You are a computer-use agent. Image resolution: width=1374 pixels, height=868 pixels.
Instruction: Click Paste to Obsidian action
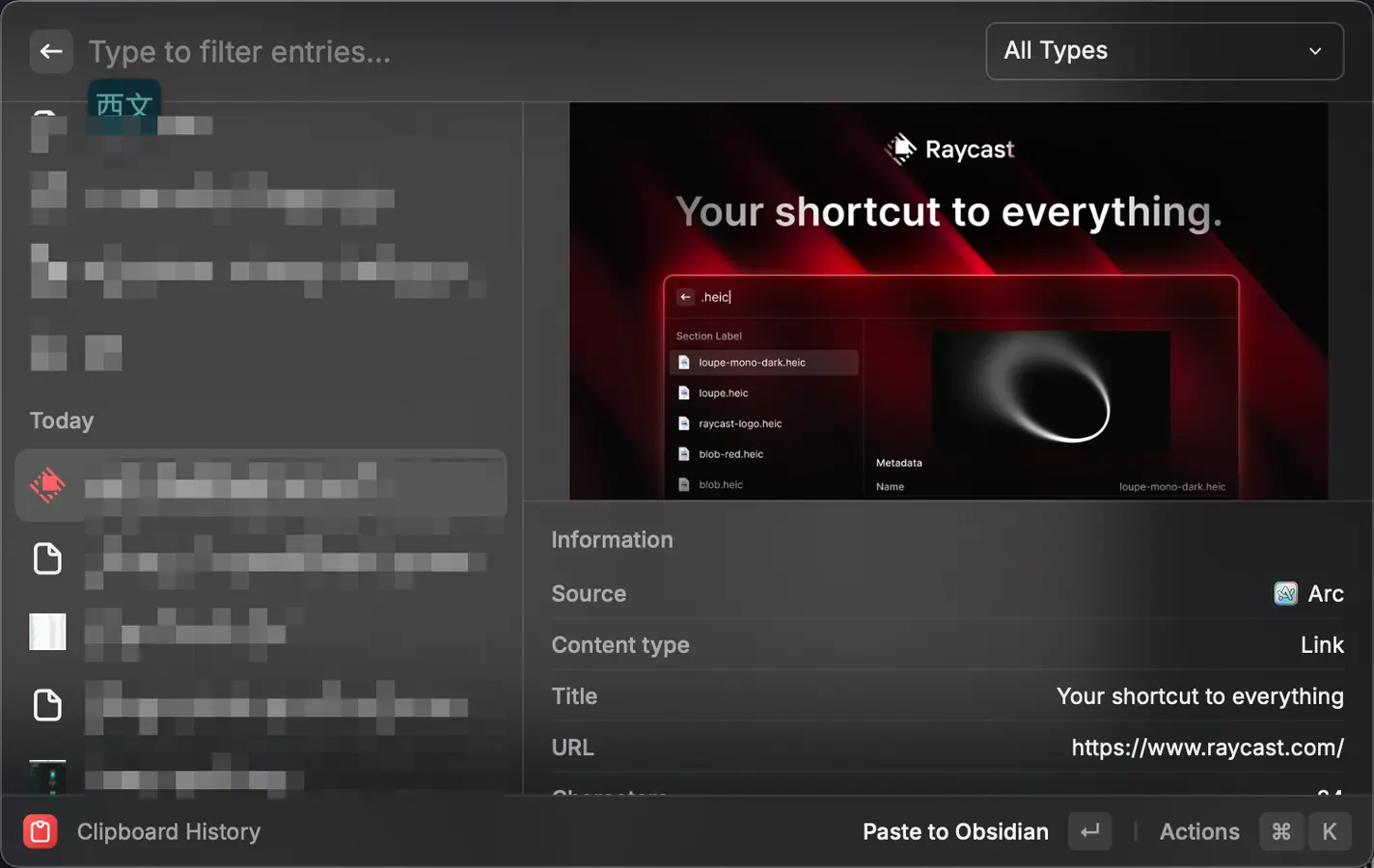tap(955, 831)
